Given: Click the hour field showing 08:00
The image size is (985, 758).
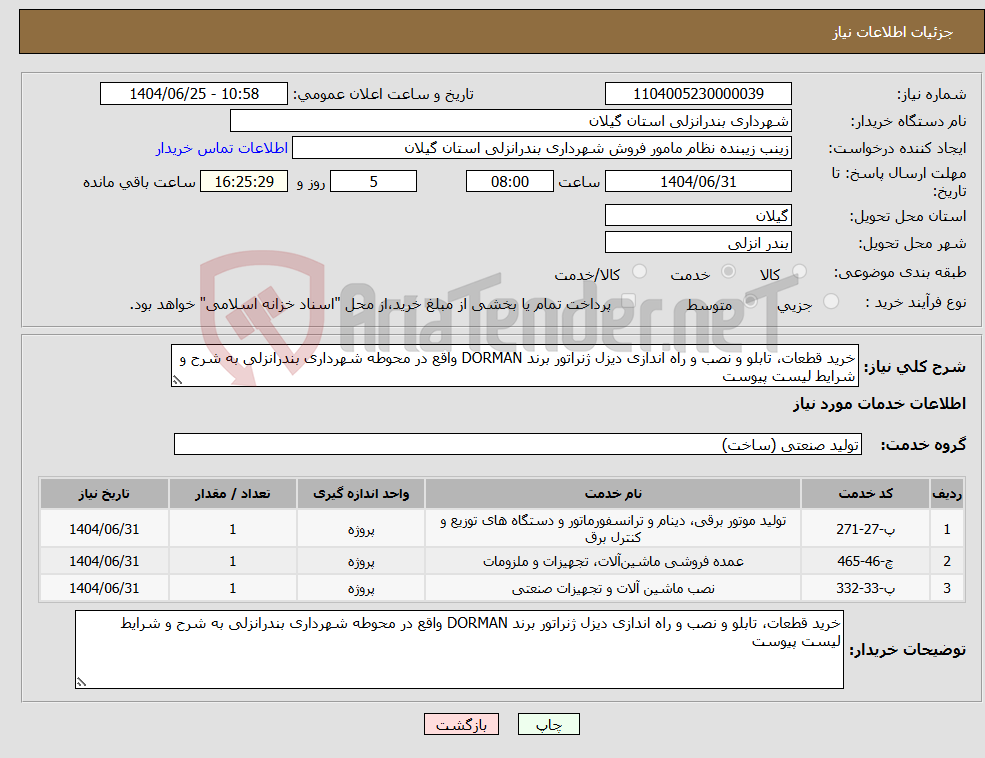Looking at the screenshot, I should [510, 181].
